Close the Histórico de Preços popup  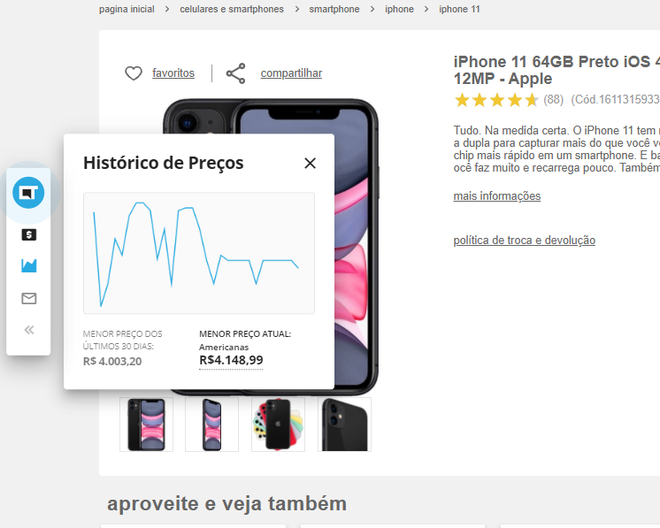pos(310,163)
